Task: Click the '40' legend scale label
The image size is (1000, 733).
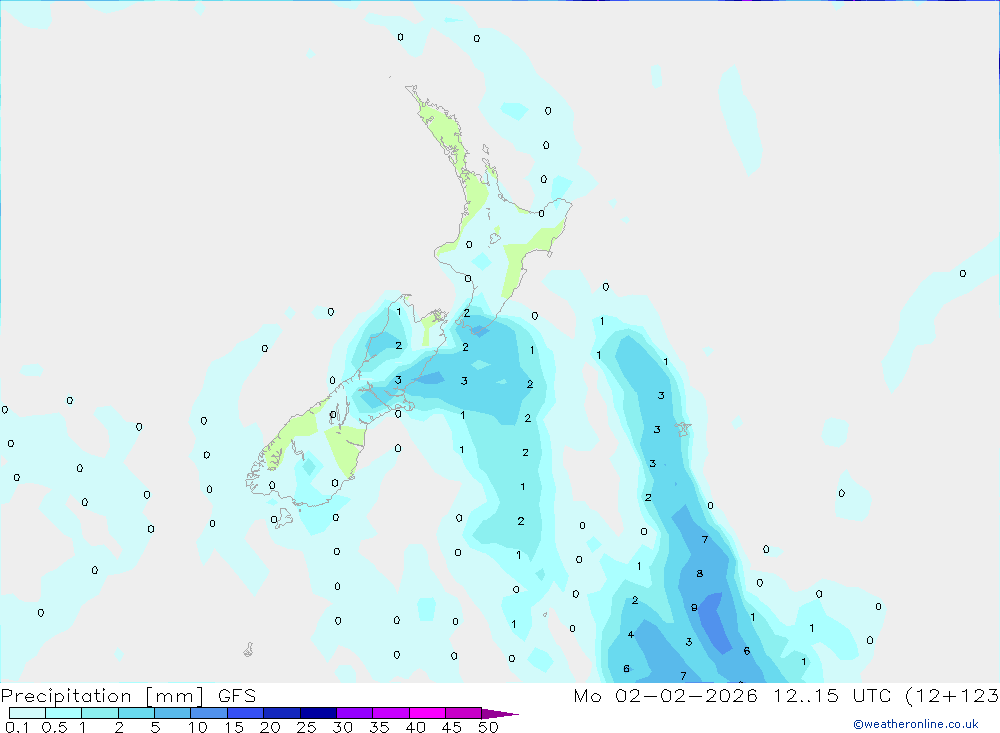Action: (415, 727)
